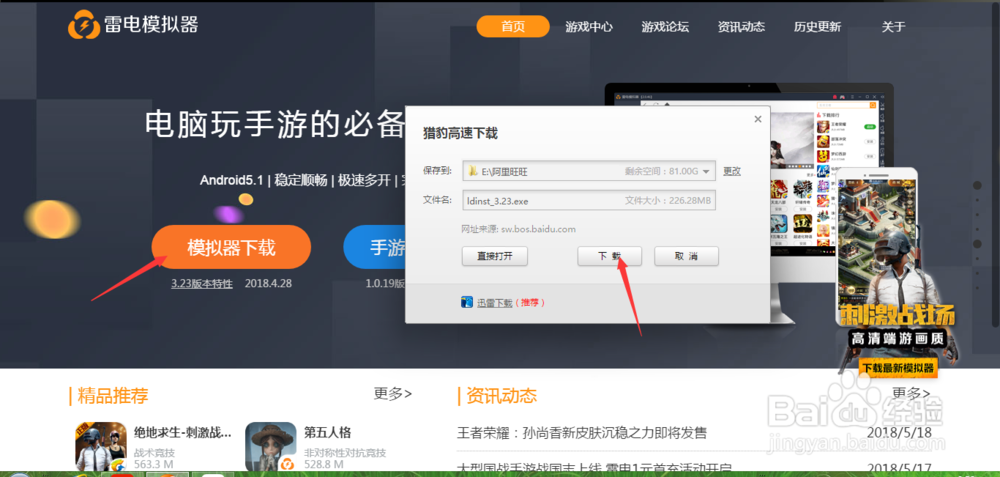Image resolution: width=1000 pixels, height=477 pixels.
Task: Expand the 保存到 folder dropdown
Action: tap(706, 172)
